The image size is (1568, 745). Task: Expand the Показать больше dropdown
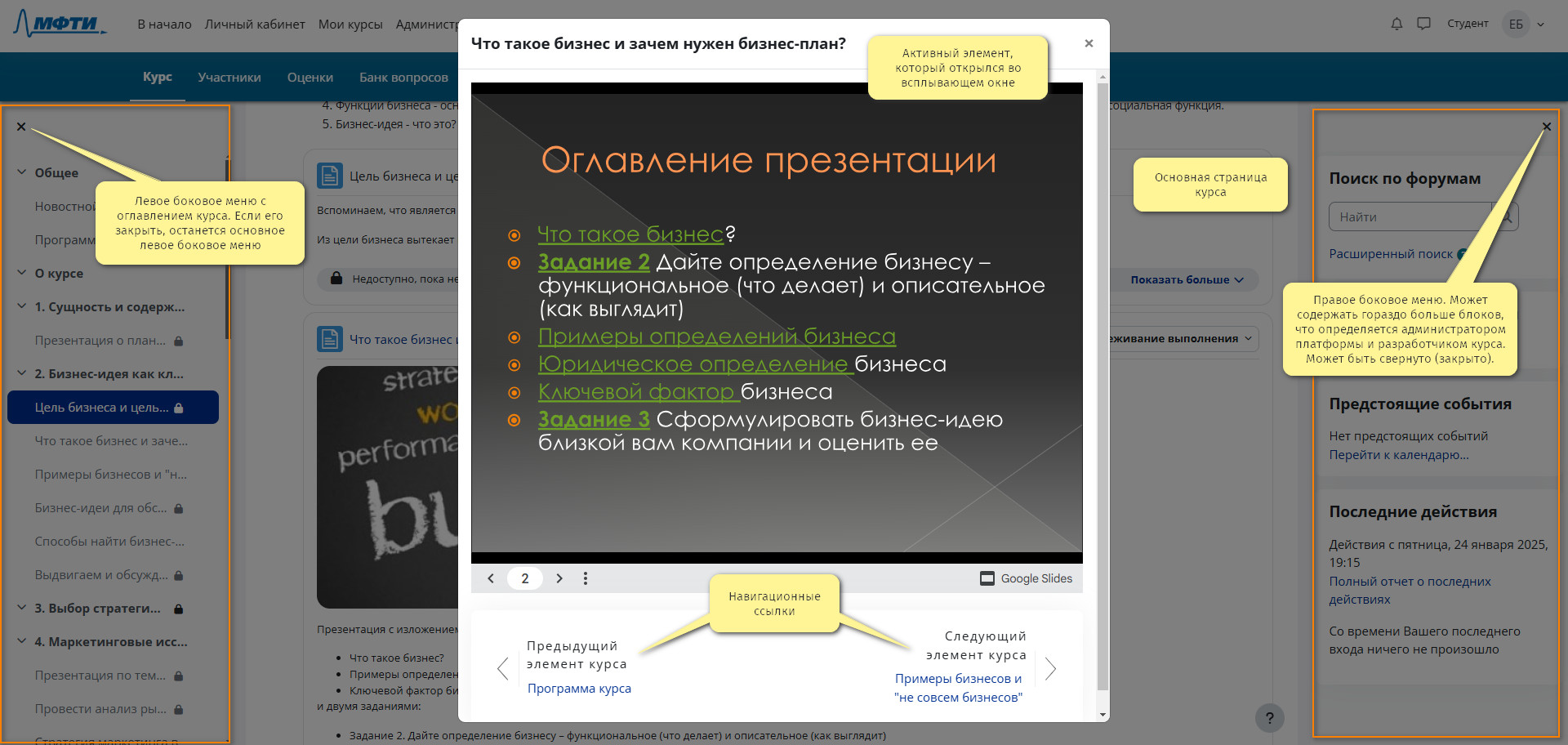pyautogui.click(x=1187, y=279)
